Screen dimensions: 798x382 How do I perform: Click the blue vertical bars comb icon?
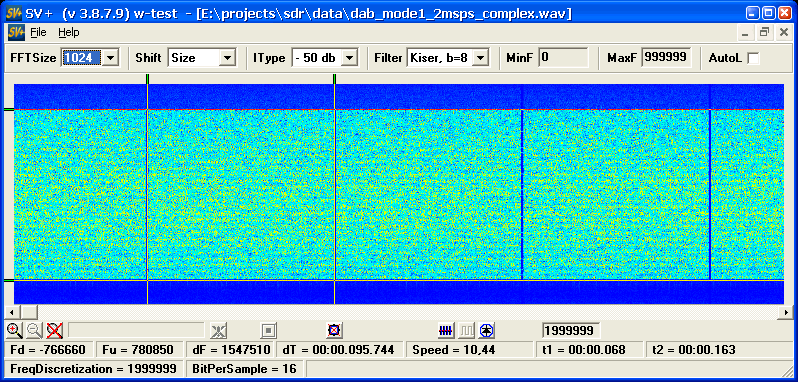point(446,331)
